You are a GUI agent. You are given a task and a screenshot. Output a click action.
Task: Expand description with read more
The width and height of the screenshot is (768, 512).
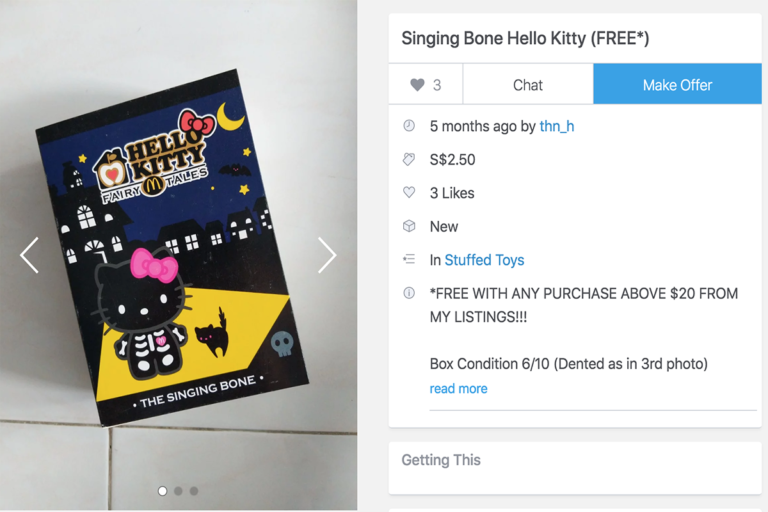pos(458,388)
